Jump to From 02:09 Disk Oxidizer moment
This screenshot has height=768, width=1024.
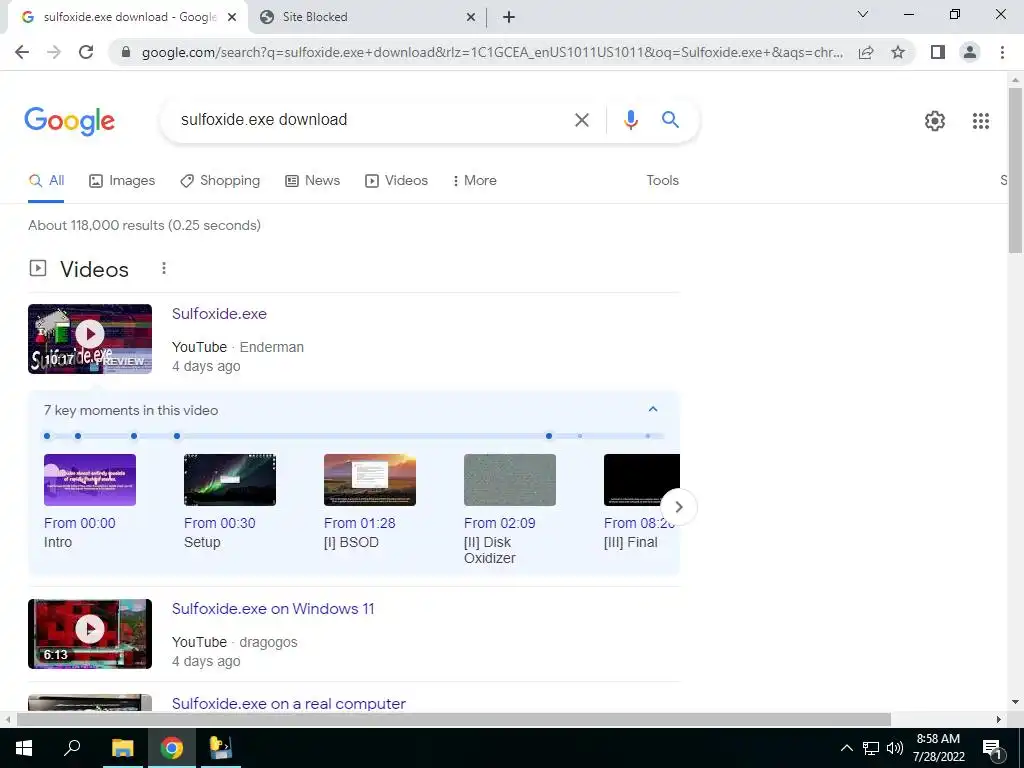(500, 523)
